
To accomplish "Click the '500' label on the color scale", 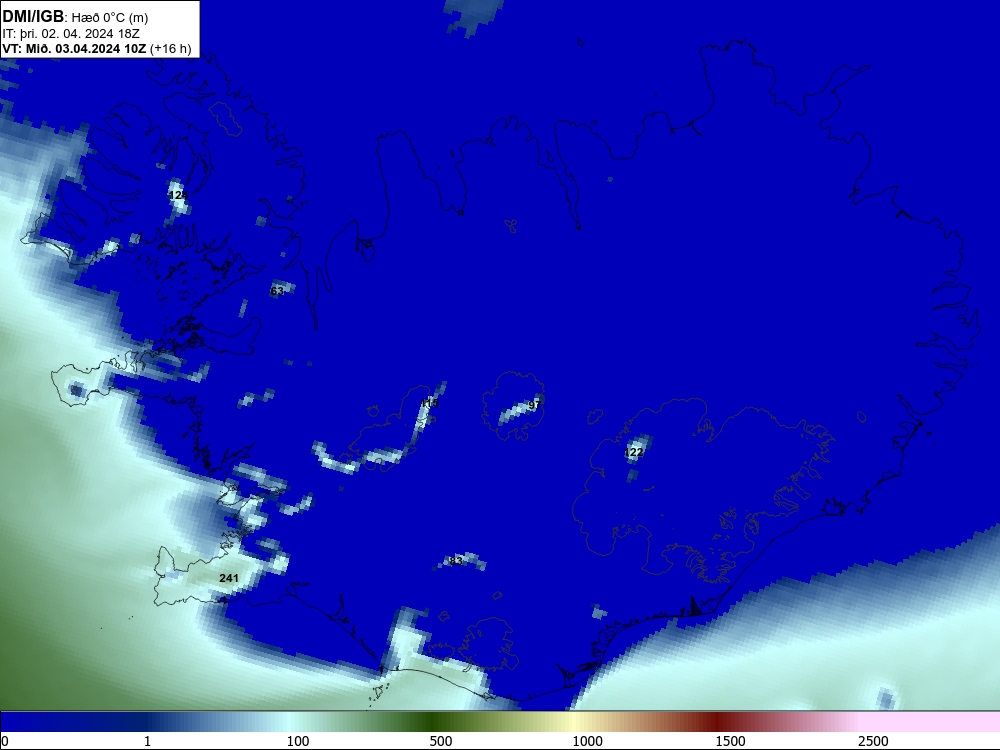I will click(441, 741).
